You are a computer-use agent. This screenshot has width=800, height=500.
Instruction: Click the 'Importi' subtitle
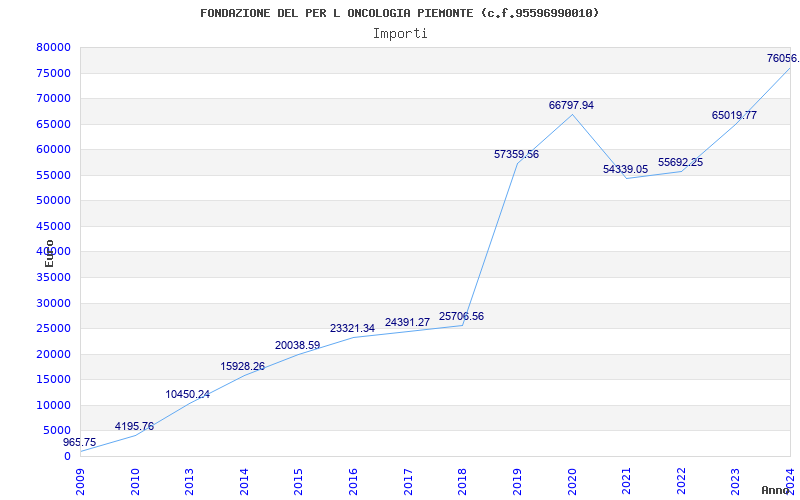(400, 34)
